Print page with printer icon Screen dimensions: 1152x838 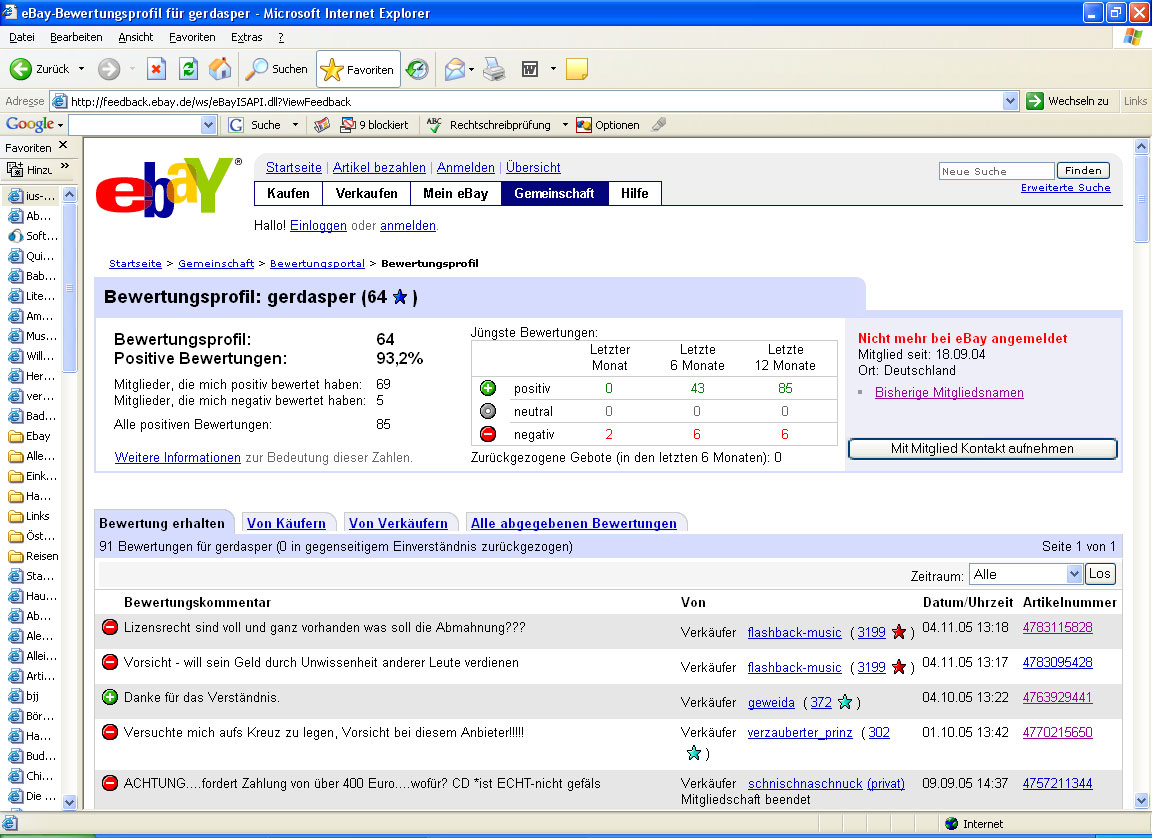[494, 69]
